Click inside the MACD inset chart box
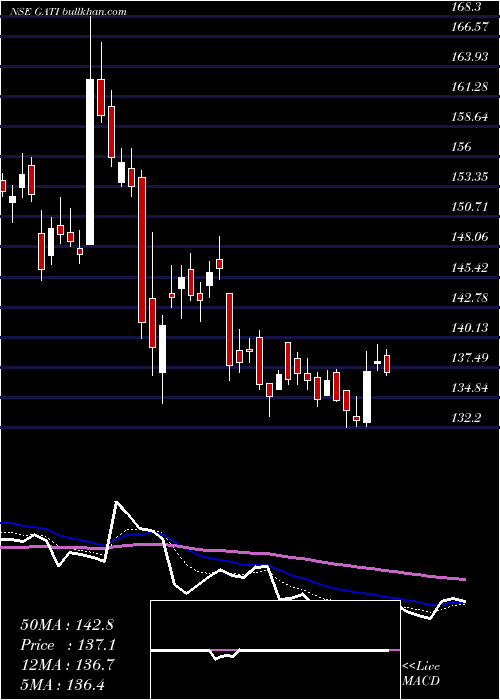Screen dimensions: 500x700 (x=275, y=650)
